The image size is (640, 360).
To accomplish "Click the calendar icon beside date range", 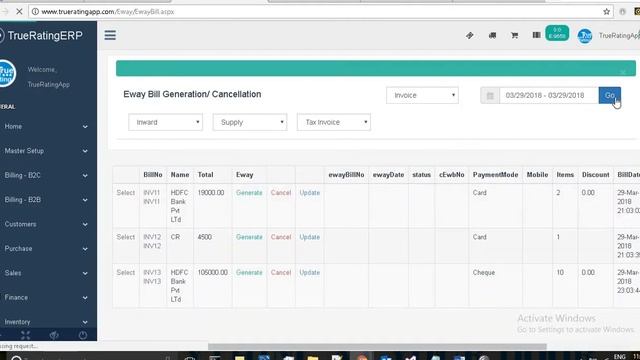I will (490, 96).
